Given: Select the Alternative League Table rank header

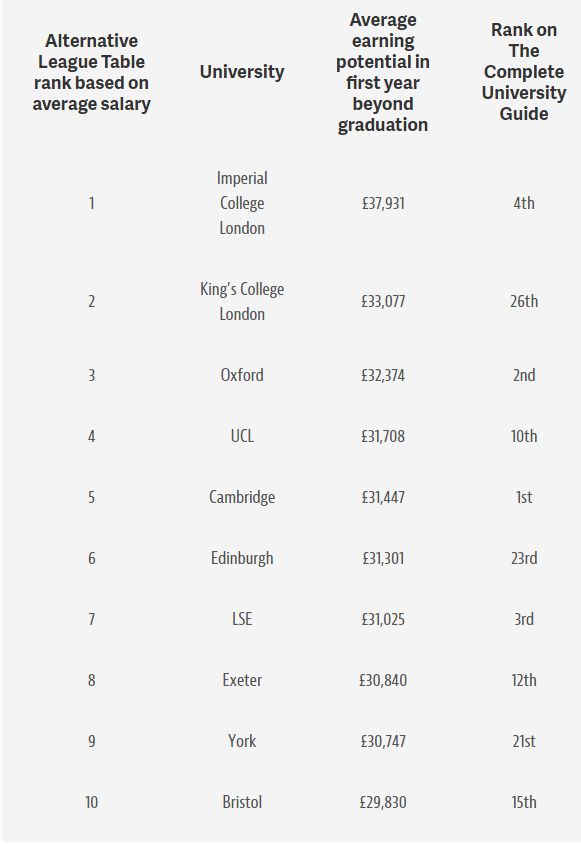Looking at the screenshot, I should [92, 72].
